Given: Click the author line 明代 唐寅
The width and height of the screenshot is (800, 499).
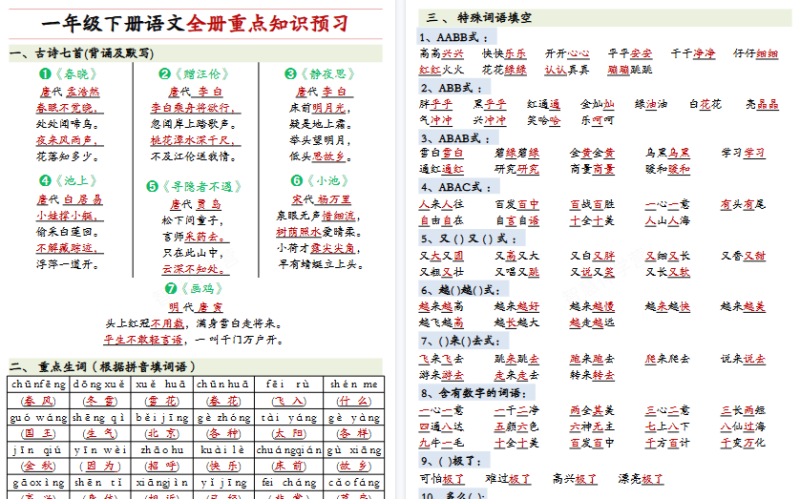Looking at the screenshot, I should (x=196, y=307).
